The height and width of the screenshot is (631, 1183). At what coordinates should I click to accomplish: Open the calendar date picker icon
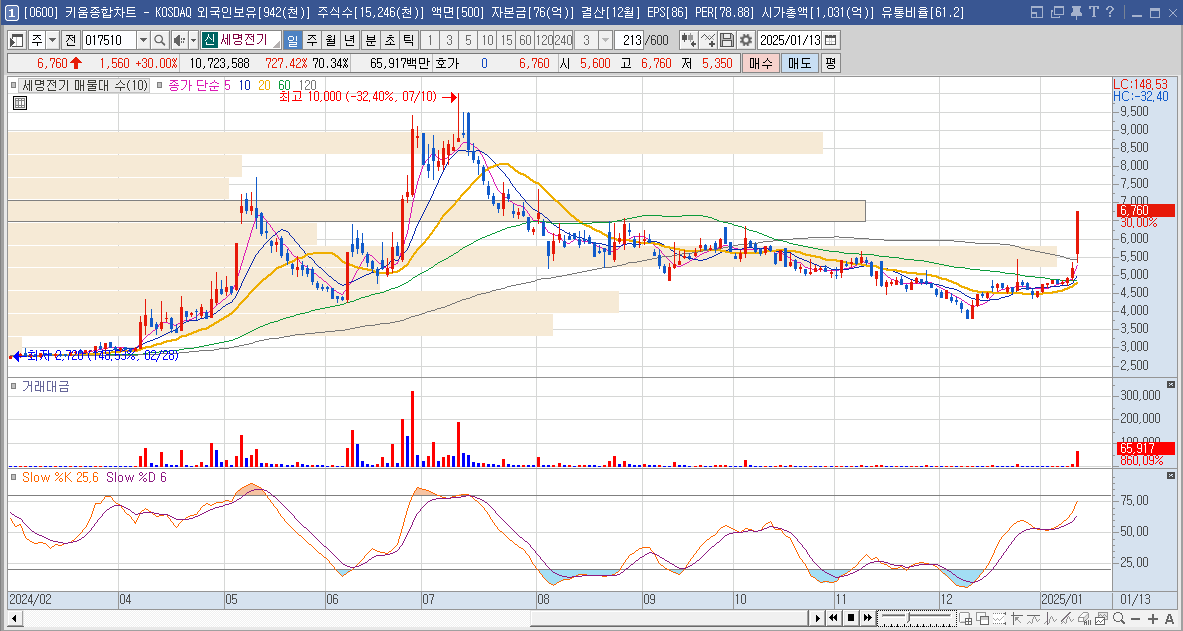(831, 40)
